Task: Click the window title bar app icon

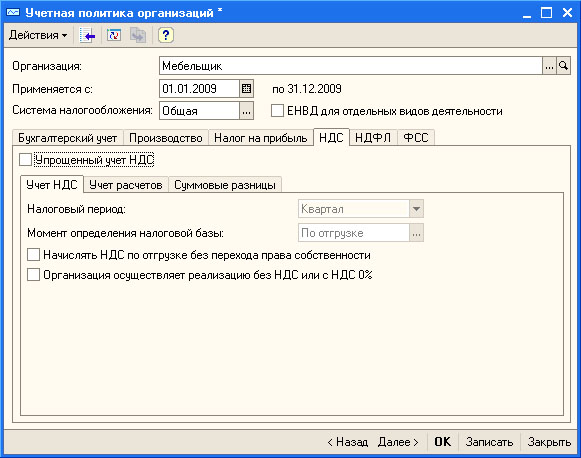Action: tap(13, 13)
